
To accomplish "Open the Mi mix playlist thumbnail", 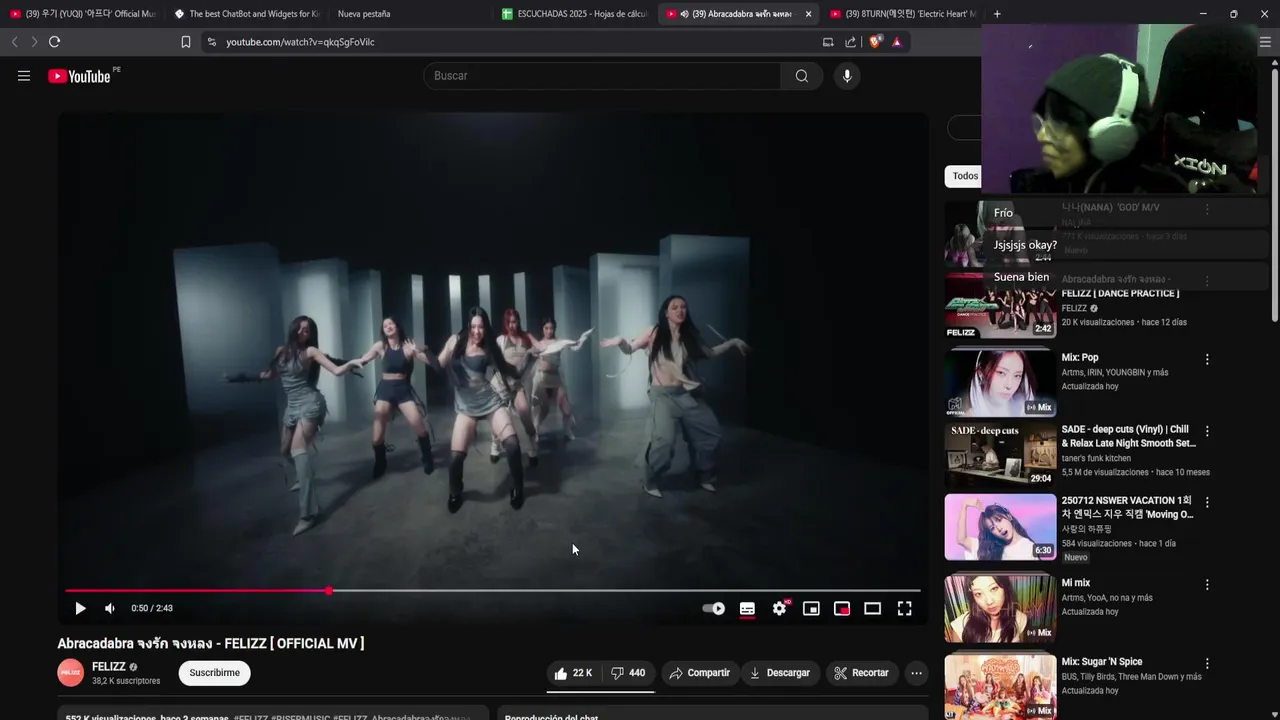I will pos(1000,608).
